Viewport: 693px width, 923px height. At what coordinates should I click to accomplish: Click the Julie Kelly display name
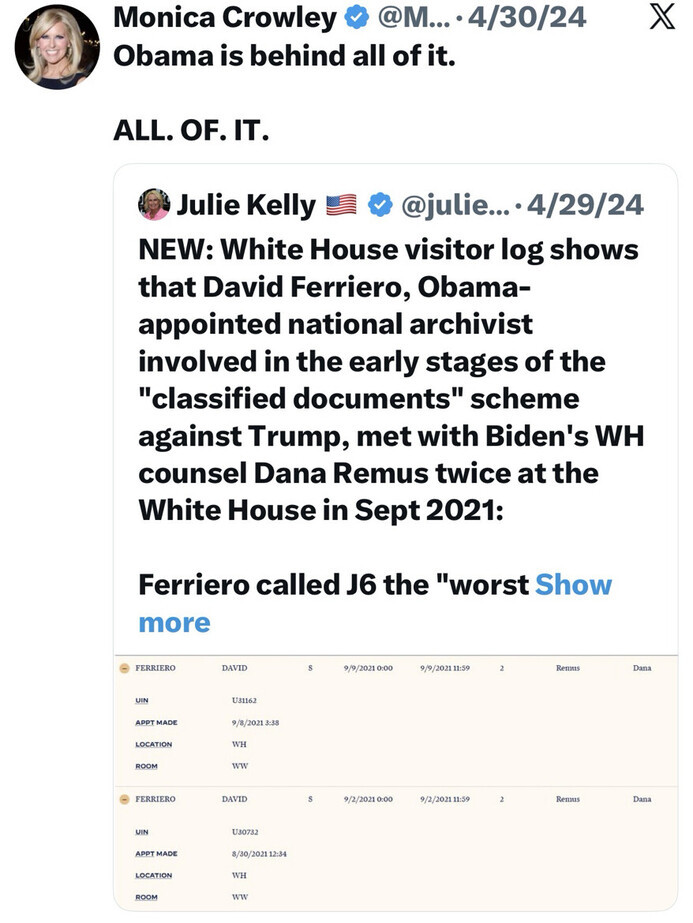pyautogui.click(x=245, y=205)
